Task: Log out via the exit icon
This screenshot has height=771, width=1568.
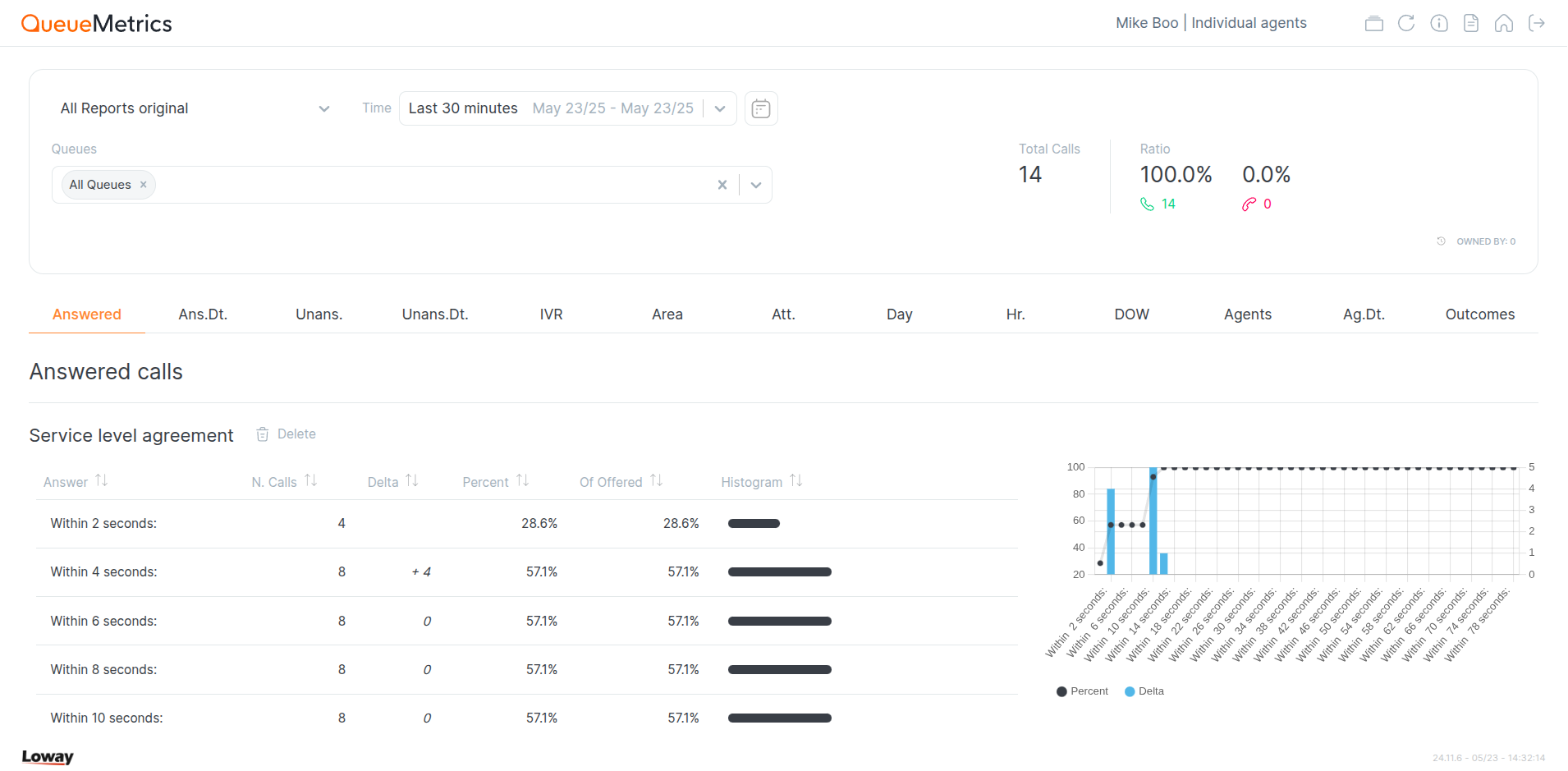Action: pyautogui.click(x=1537, y=23)
